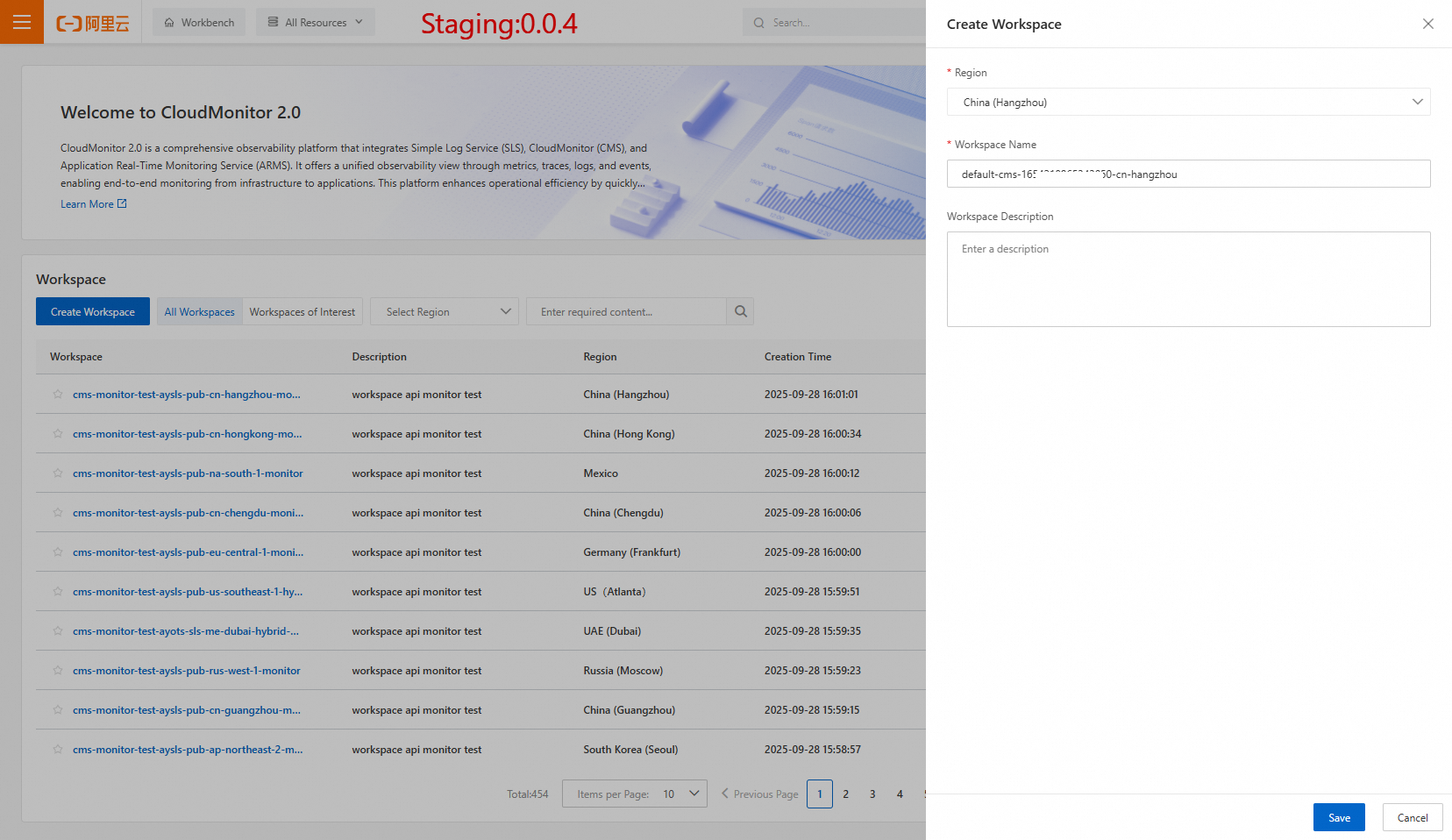1452x840 pixels.
Task: Open cms-monitor-test-aysls-pub-cn-hongkong-mo... workspace link
Action: [x=188, y=434]
